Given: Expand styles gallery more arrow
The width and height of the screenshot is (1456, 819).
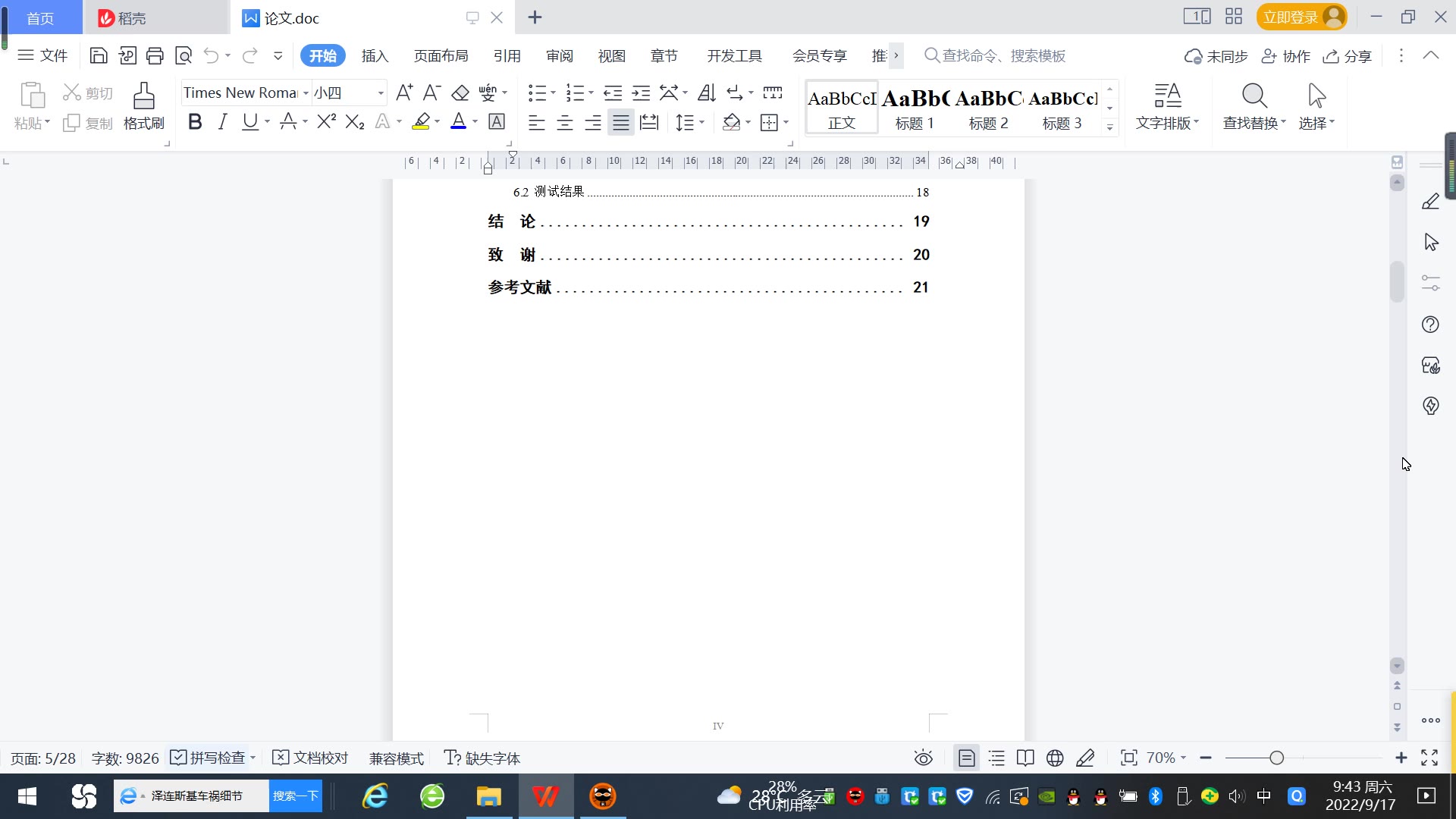Looking at the screenshot, I should [1109, 127].
